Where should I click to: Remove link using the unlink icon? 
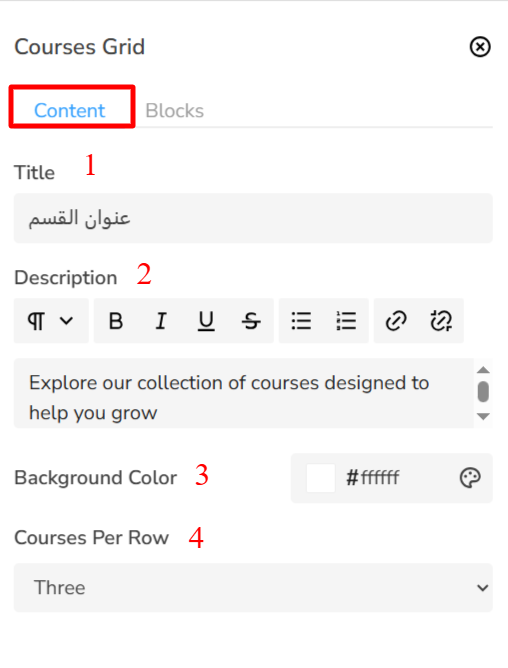pyautogui.click(x=441, y=321)
